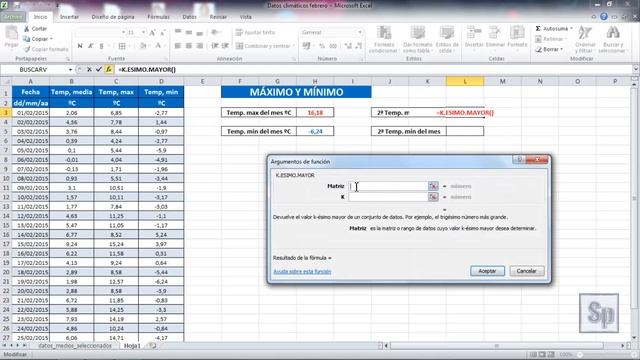Switch to the Insertar ribbon tab
Screen dimensions: 640x360
click(x=69, y=17)
